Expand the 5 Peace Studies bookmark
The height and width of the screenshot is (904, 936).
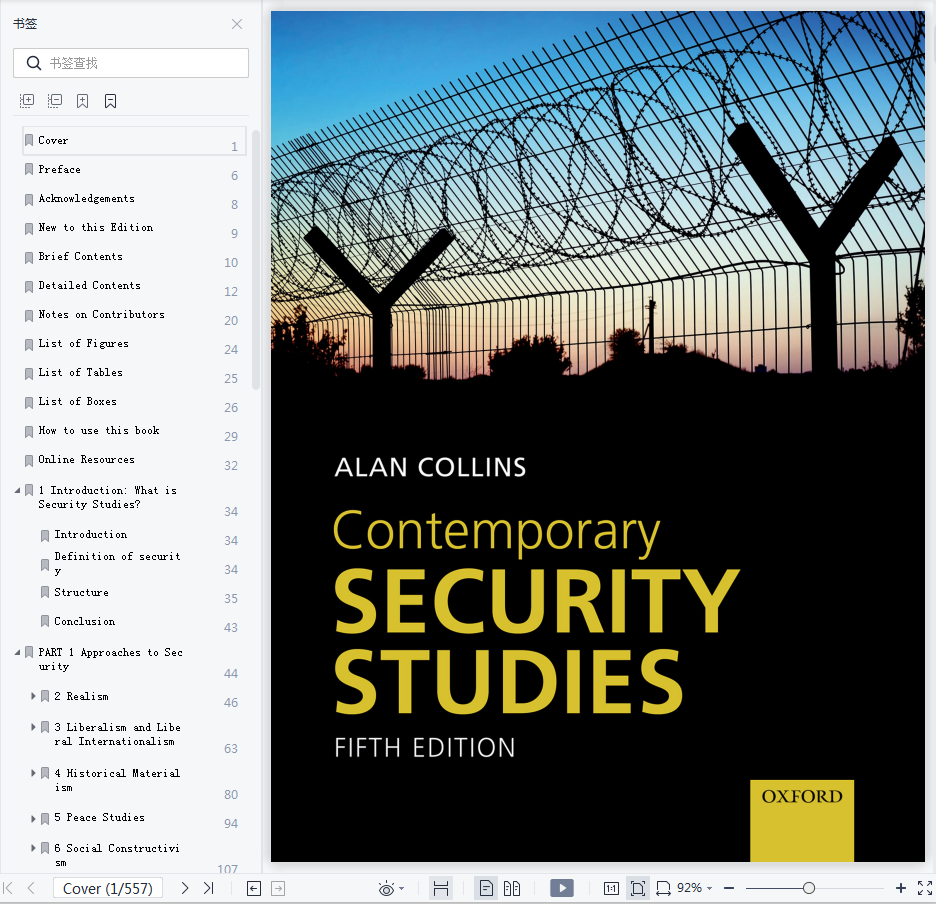pos(33,819)
